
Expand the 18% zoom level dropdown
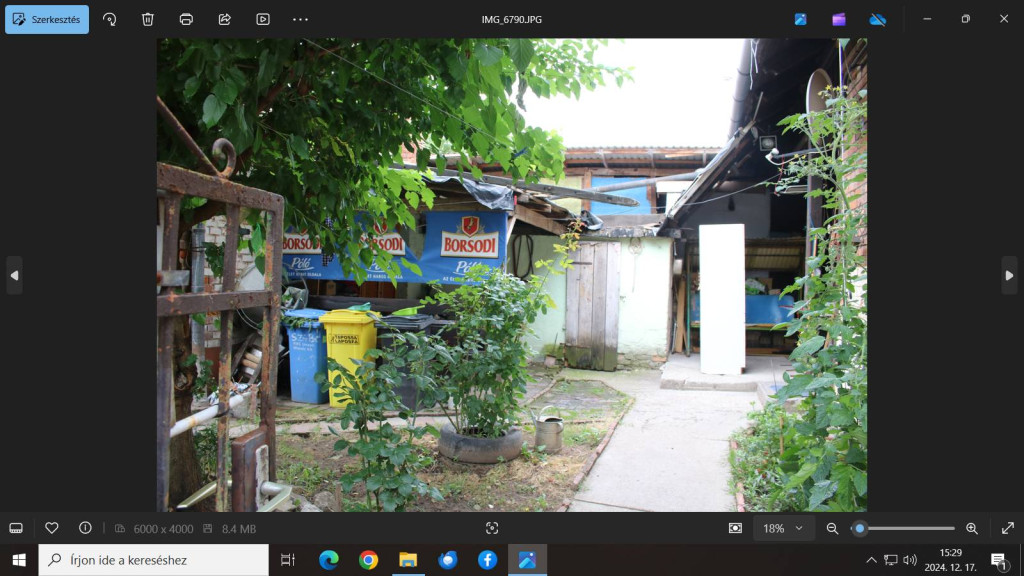click(782, 528)
